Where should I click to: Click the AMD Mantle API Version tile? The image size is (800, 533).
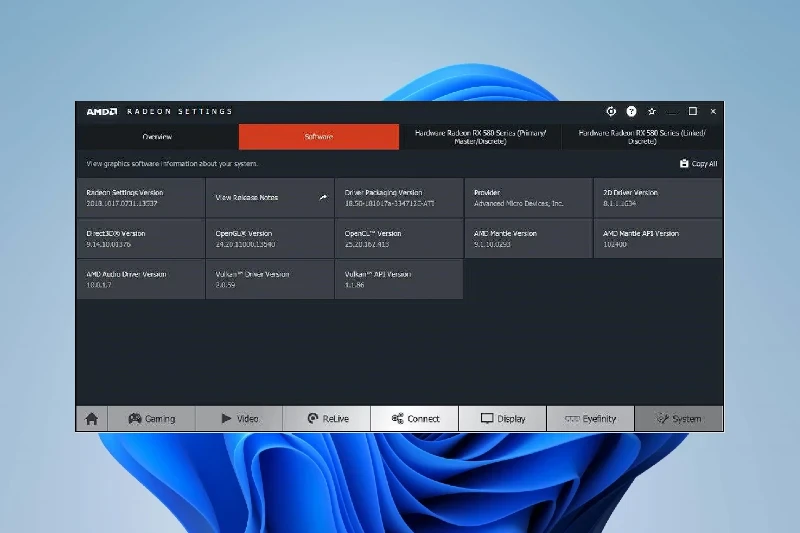658,238
